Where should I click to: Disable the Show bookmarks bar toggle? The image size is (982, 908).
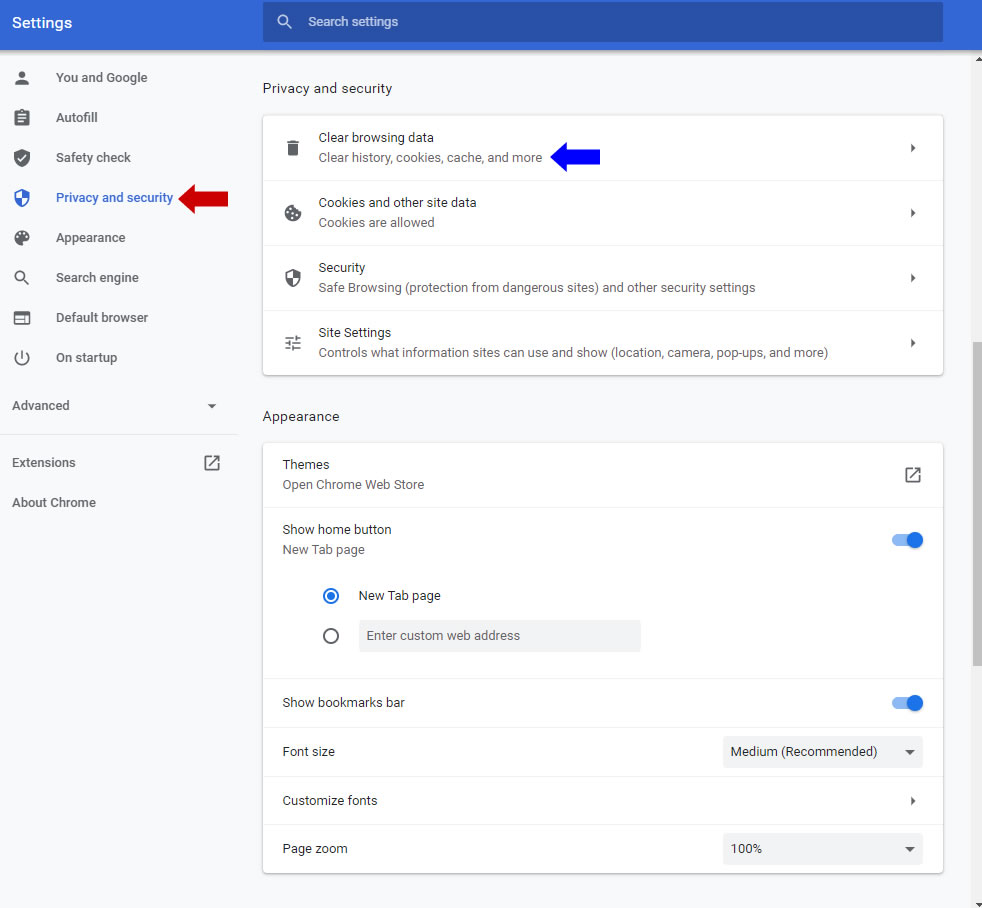(907, 703)
